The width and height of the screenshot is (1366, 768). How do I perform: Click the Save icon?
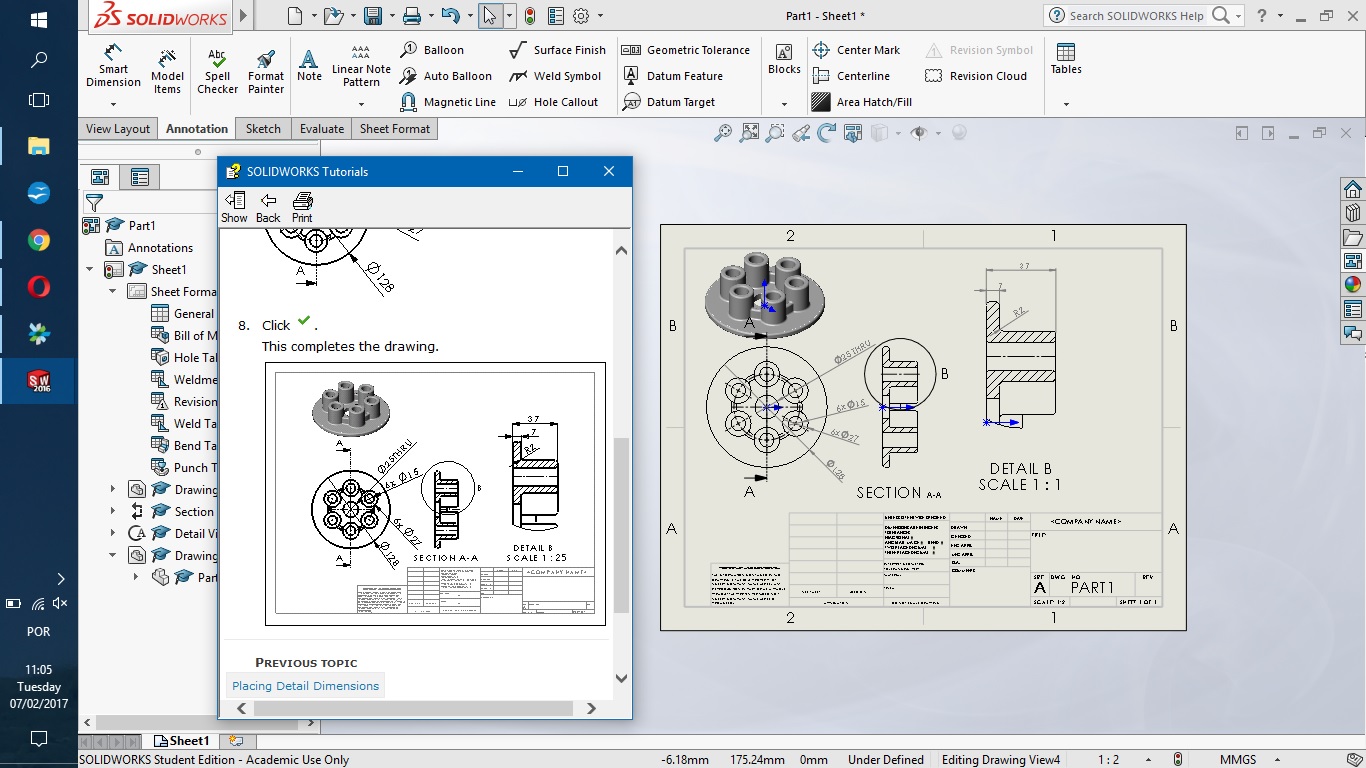click(x=373, y=16)
